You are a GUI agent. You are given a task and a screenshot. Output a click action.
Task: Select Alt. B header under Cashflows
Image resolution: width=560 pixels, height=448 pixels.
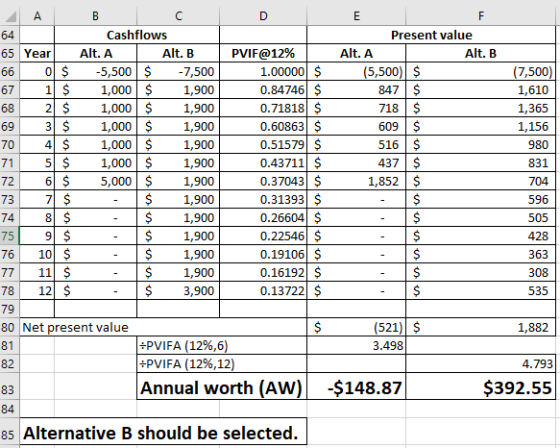tap(178, 54)
